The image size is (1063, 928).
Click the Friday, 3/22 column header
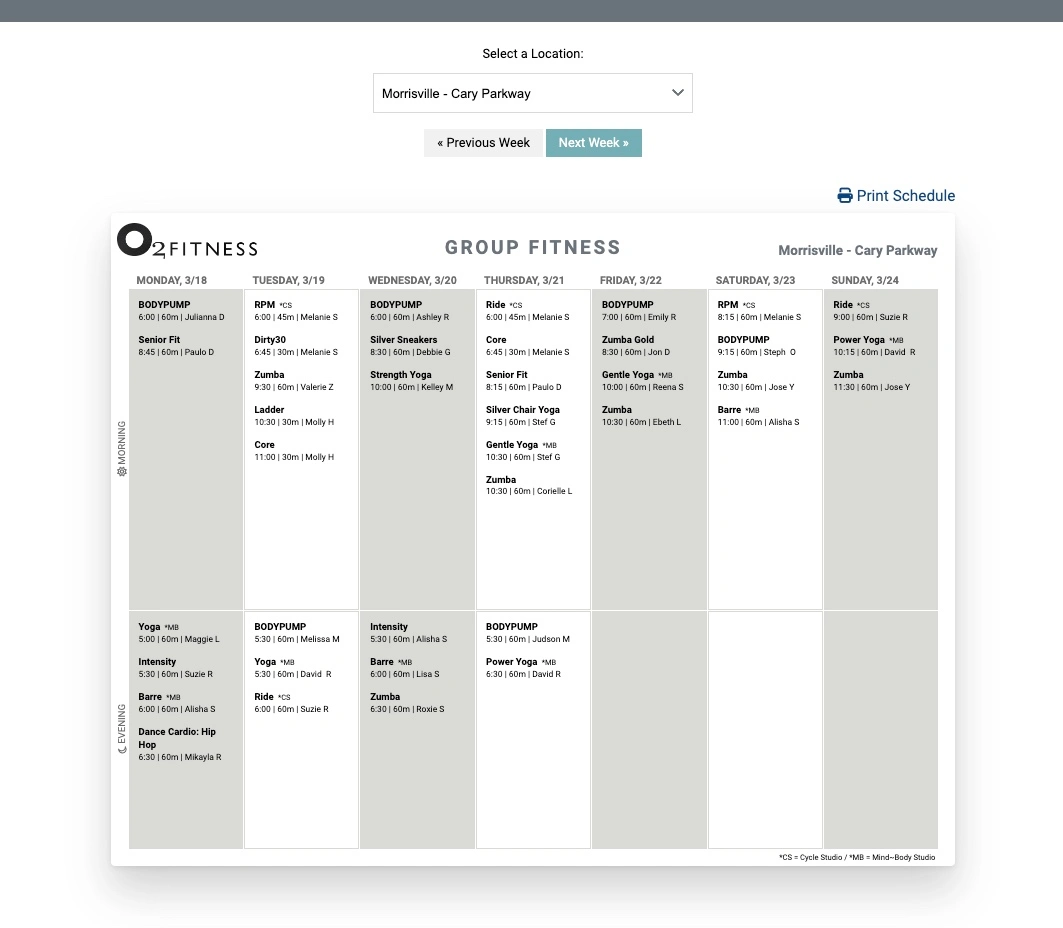(x=630, y=281)
